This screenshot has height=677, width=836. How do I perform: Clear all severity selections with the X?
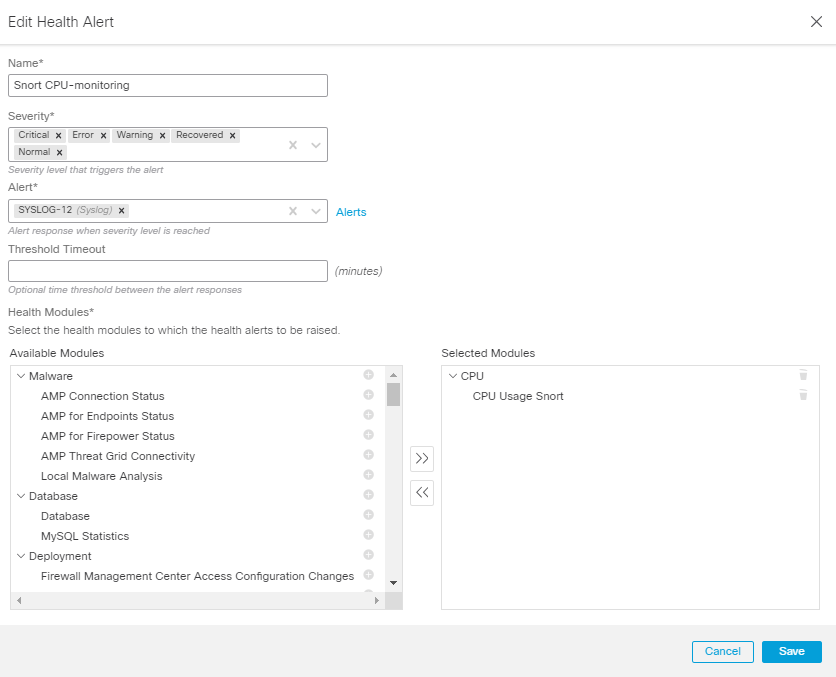(x=292, y=144)
